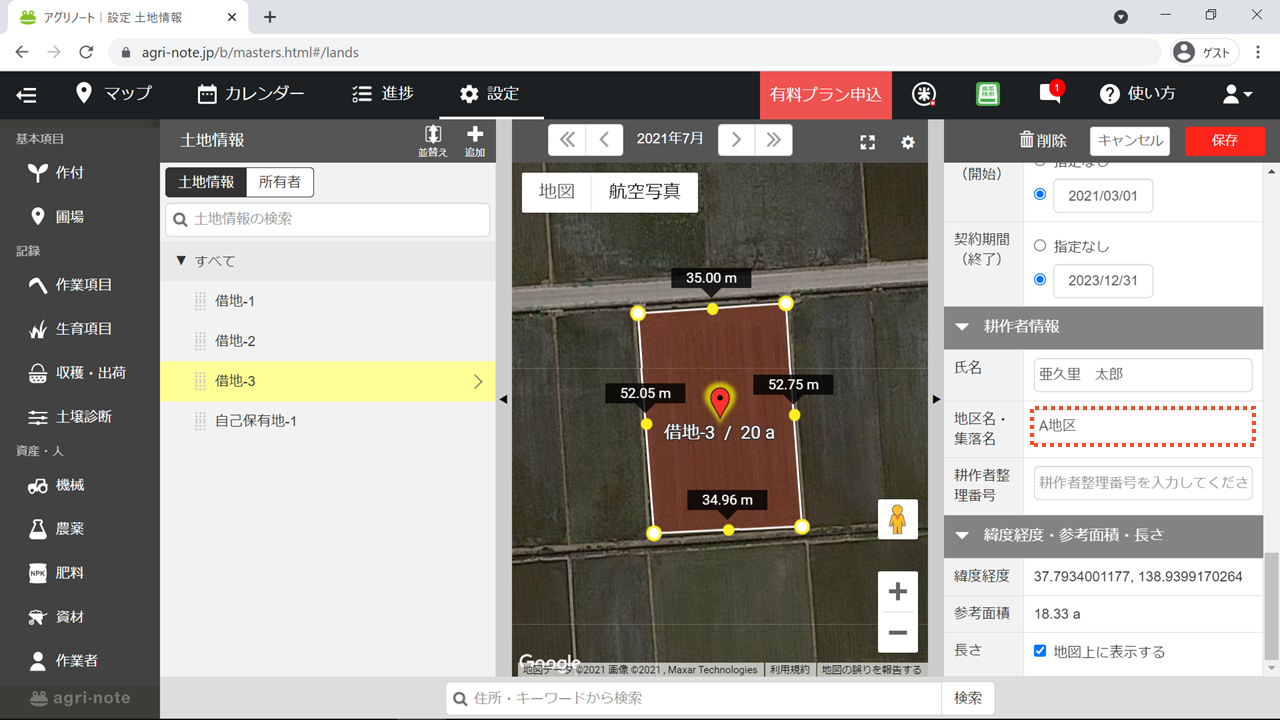Collapse the 耕作者情報 section
The image size is (1280, 720).
(x=962, y=326)
